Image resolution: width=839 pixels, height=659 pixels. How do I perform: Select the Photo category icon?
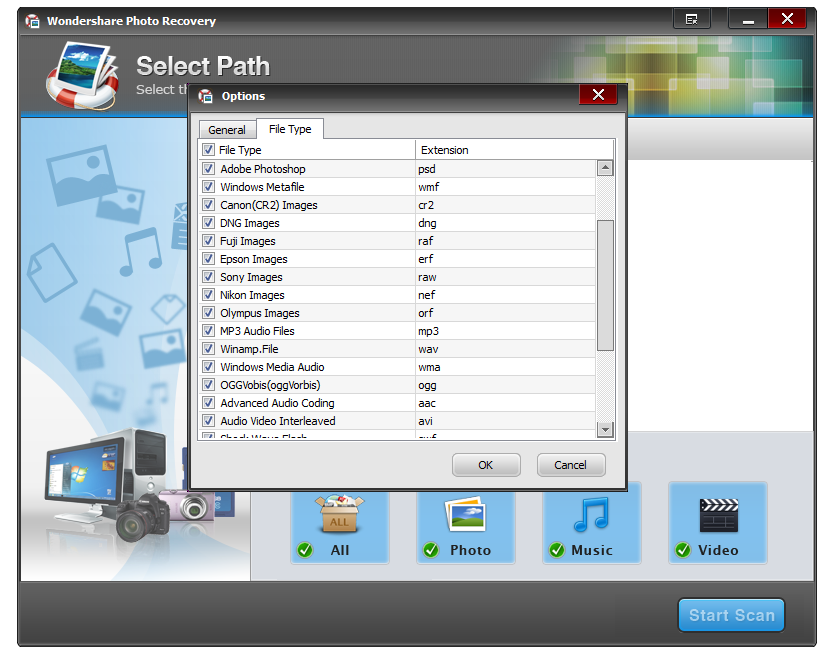(466, 514)
